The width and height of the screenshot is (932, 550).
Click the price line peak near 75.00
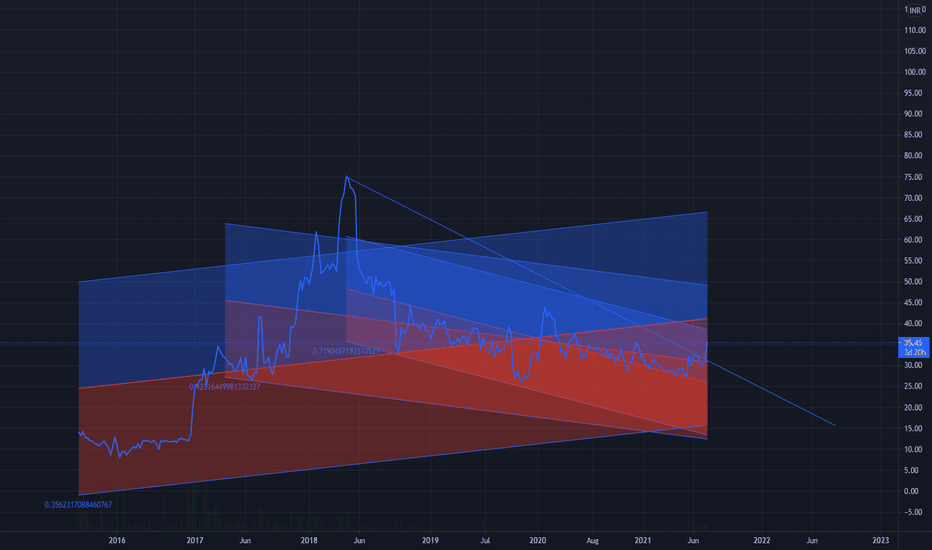click(x=347, y=177)
